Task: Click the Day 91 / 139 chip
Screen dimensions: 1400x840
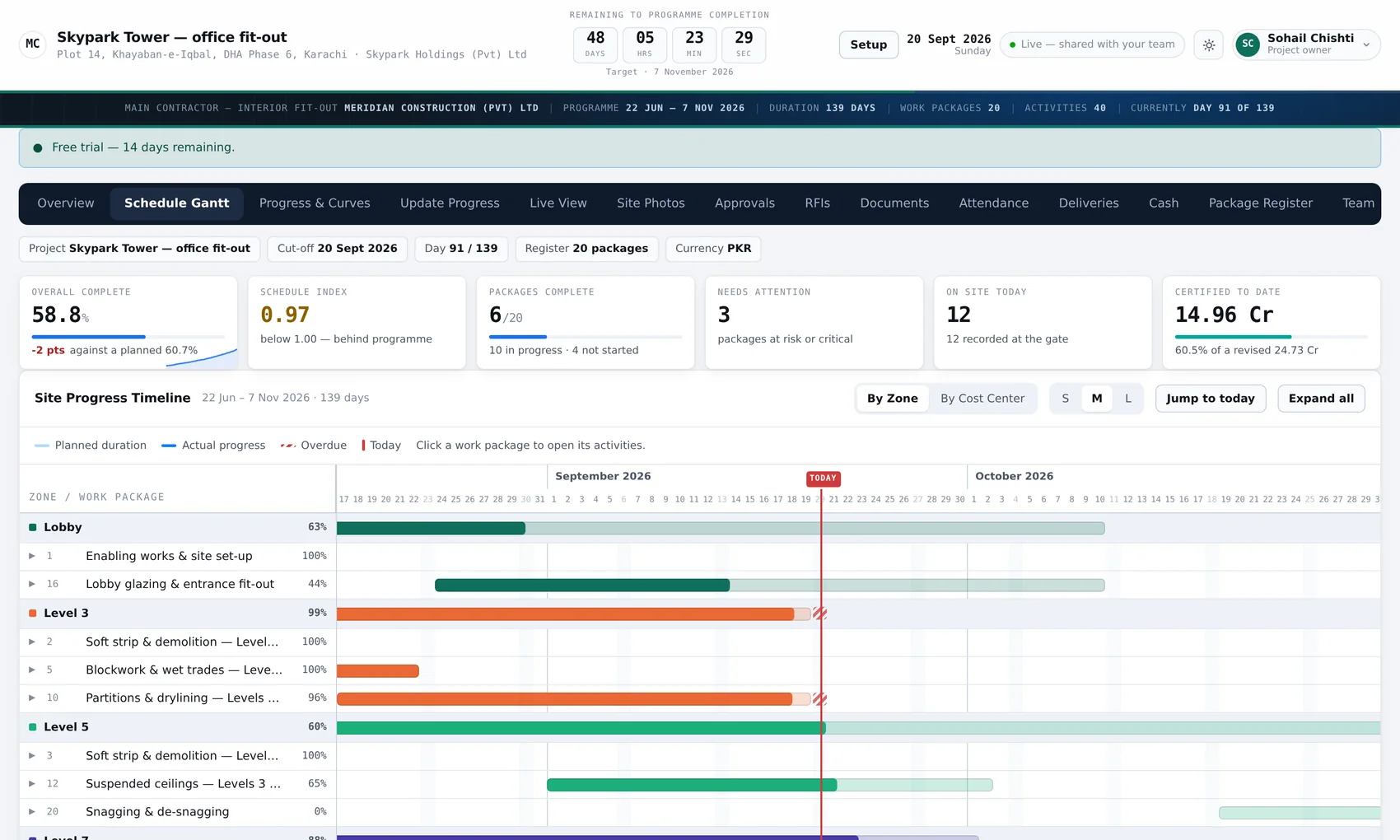Action: pyautogui.click(x=461, y=249)
